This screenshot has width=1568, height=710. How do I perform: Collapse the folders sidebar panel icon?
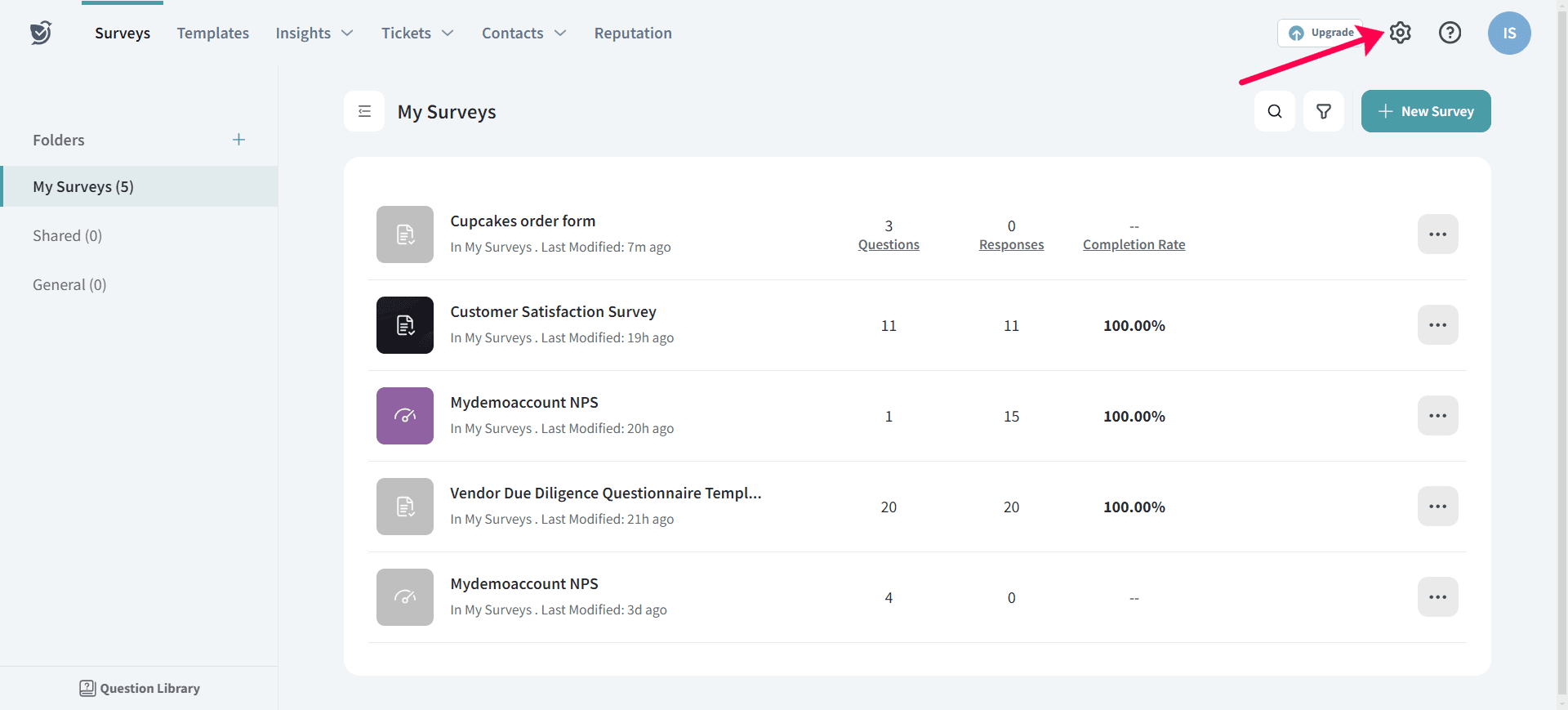(x=364, y=111)
